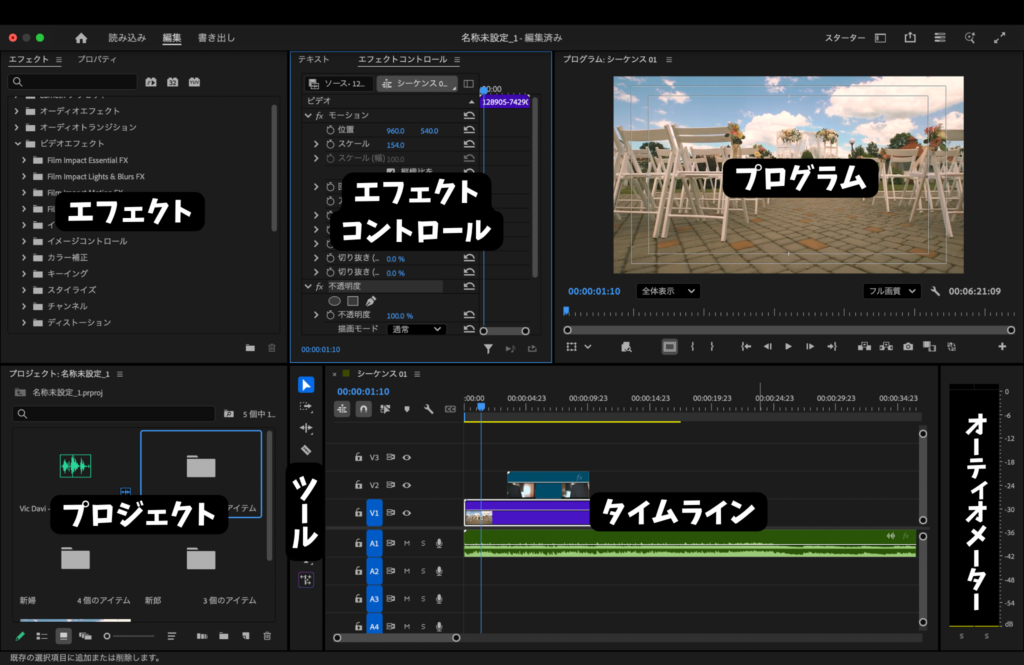Adjust project thumbnail size slider
Viewport: 1024px width, 665px height.
[x=107, y=636]
